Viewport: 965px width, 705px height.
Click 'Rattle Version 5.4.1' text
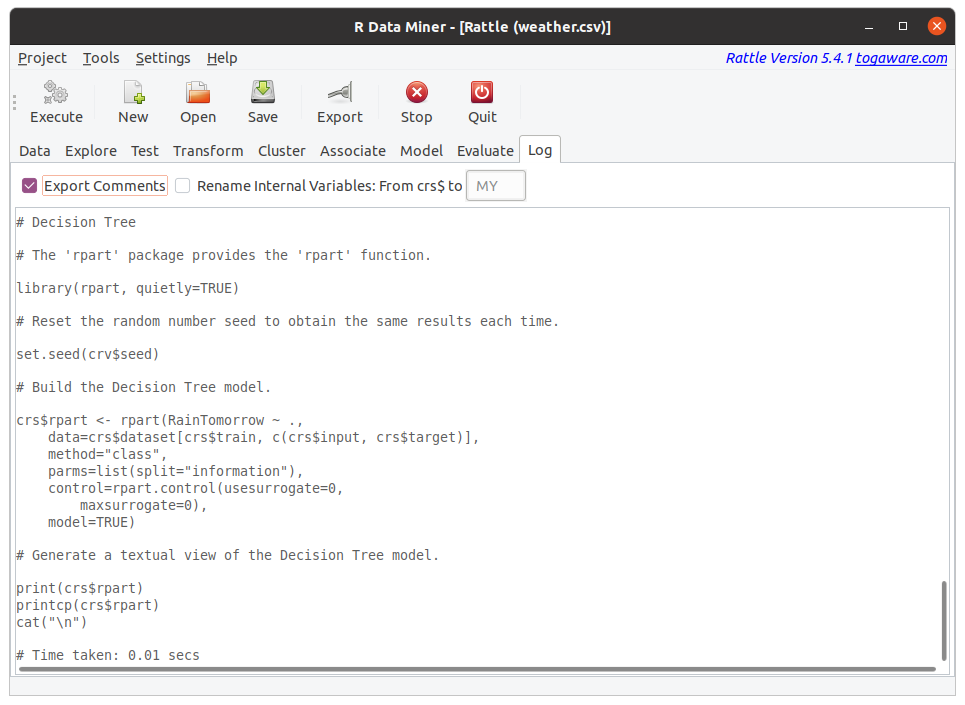pyautogui.click(x=789, y=58)
